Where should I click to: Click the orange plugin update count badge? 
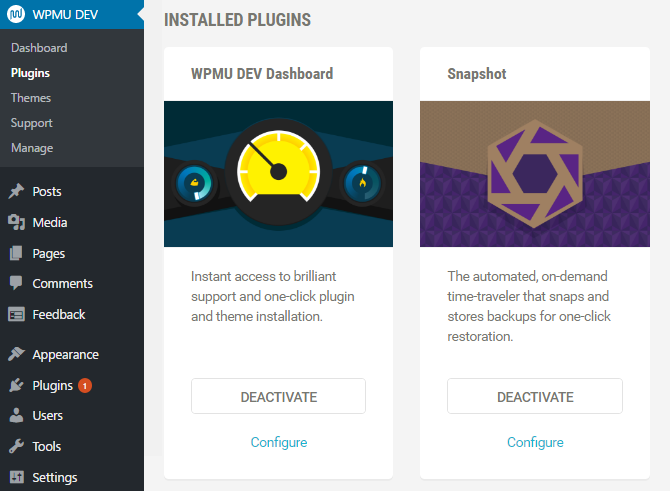85,386
